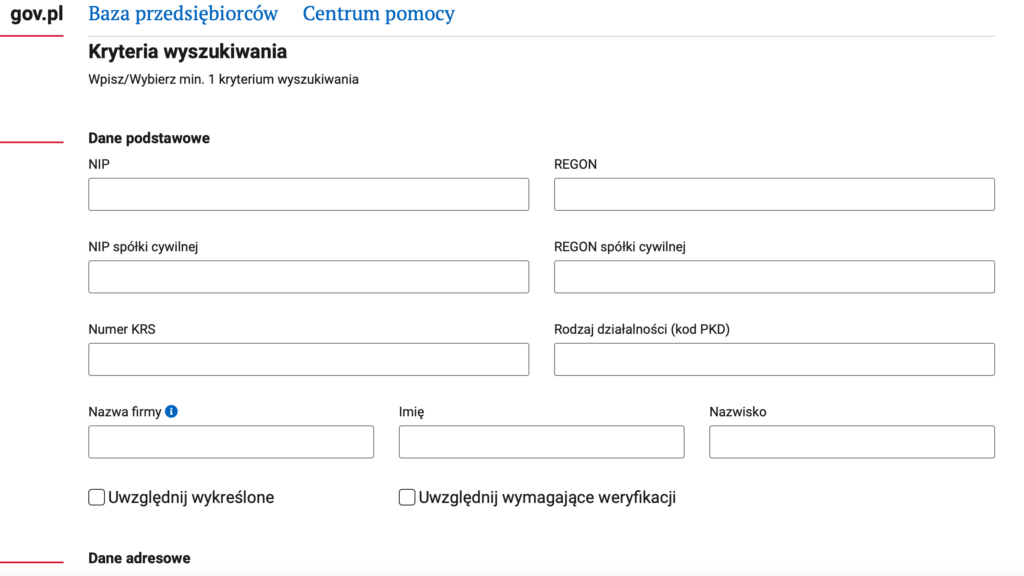Open the Baza przedsiębiorców link
Image resolution: width=1024 pixels, height=576 pixels.
pos(183,14)
